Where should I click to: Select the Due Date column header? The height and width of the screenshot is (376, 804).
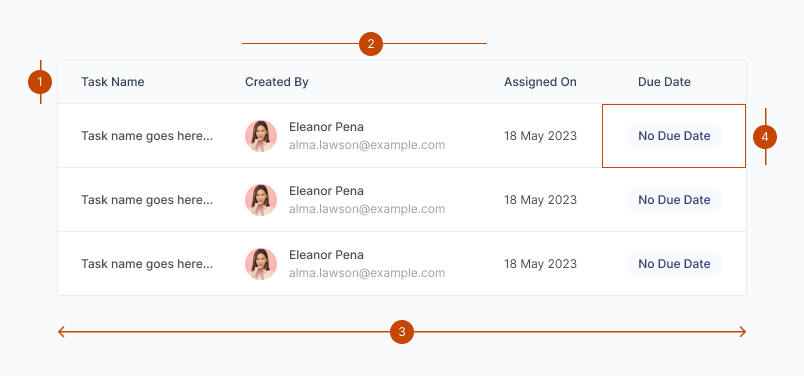[x=664, y=82]
